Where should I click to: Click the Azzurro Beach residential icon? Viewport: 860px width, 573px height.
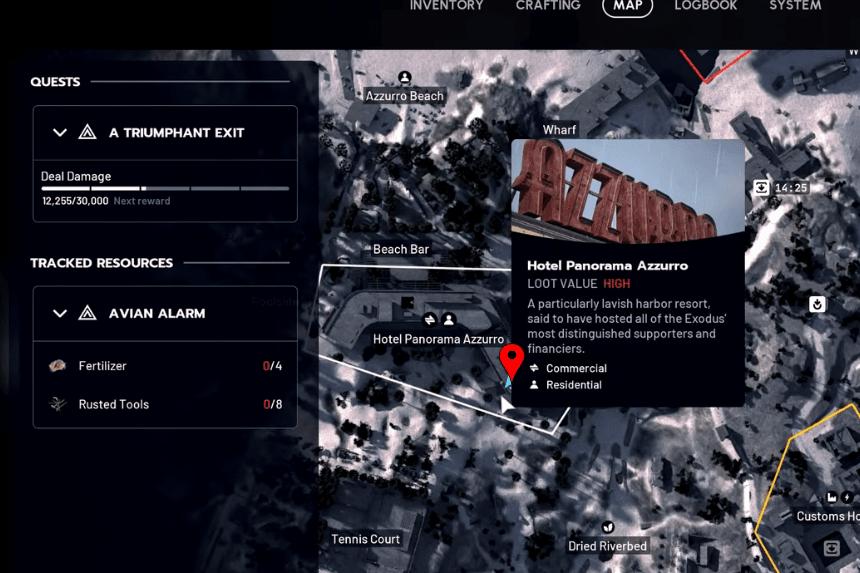coord(404,78)
